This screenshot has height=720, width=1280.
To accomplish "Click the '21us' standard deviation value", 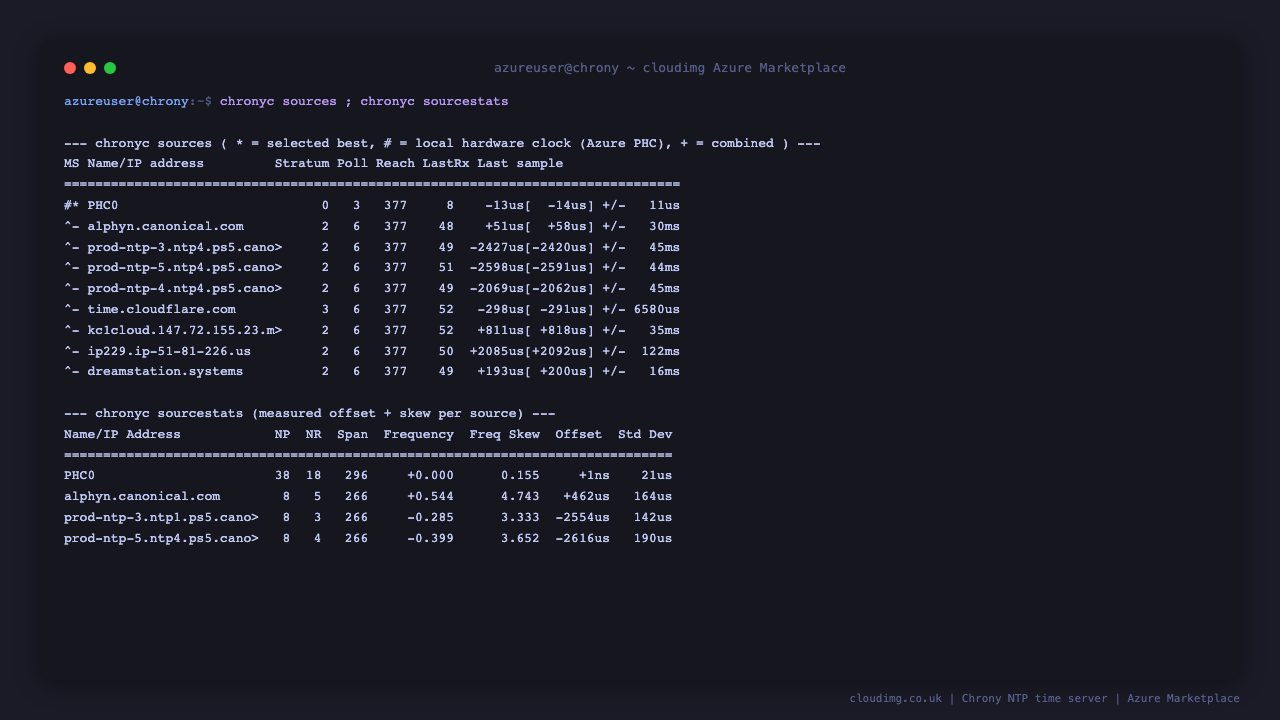I will click(657, 475).
